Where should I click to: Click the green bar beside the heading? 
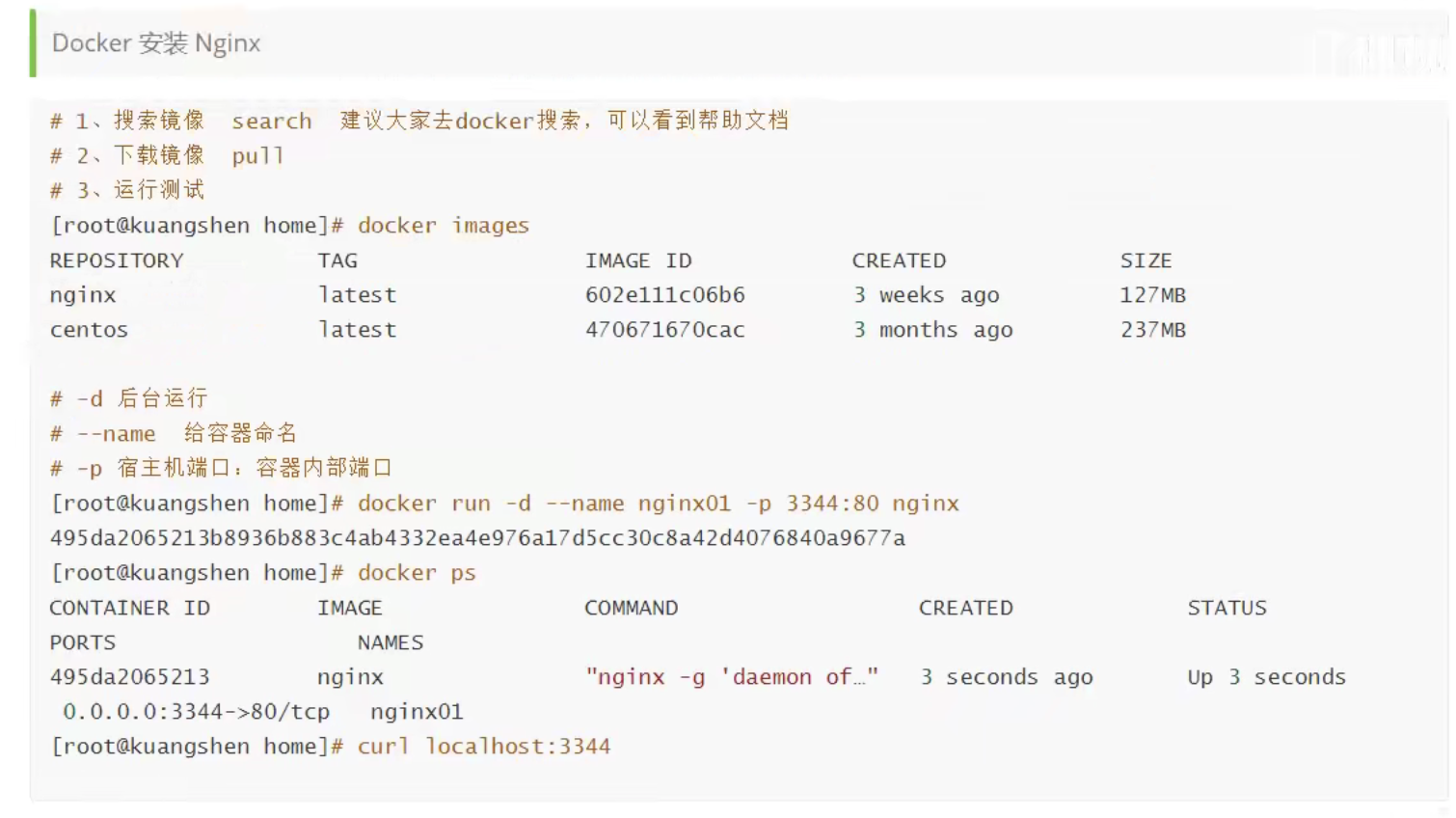point(33,43)
